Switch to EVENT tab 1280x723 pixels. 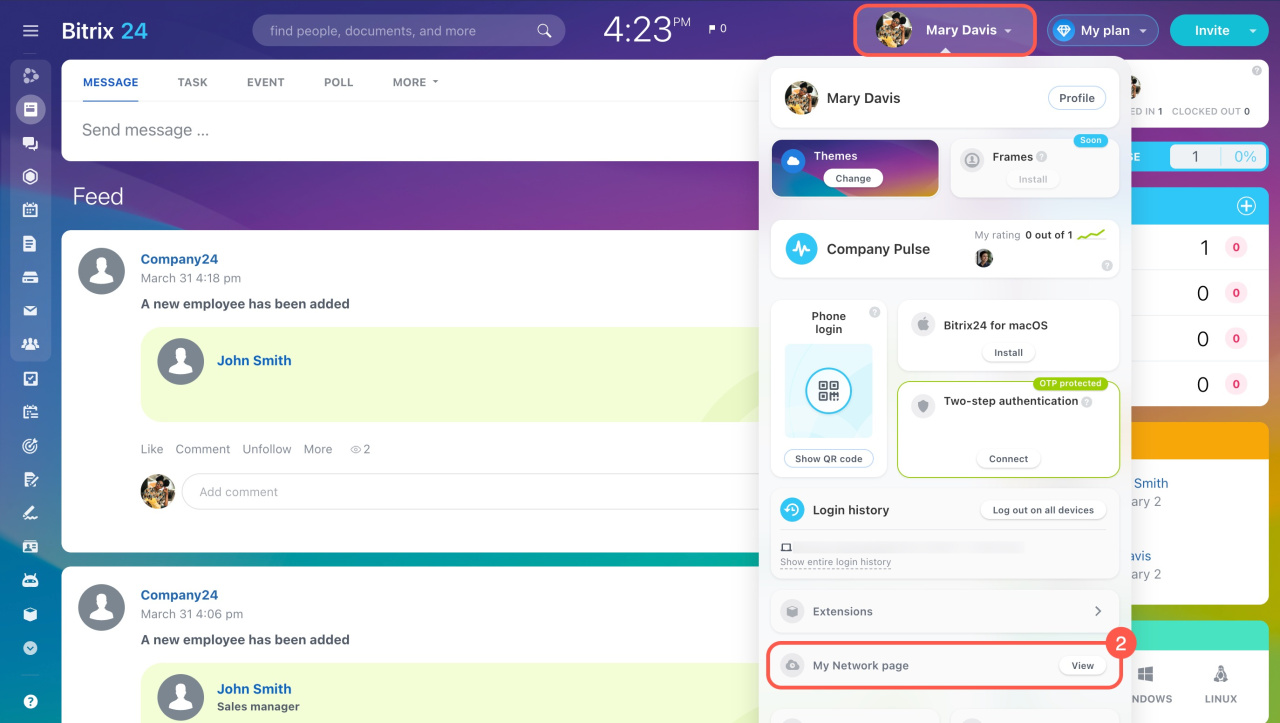pos(265,82)
